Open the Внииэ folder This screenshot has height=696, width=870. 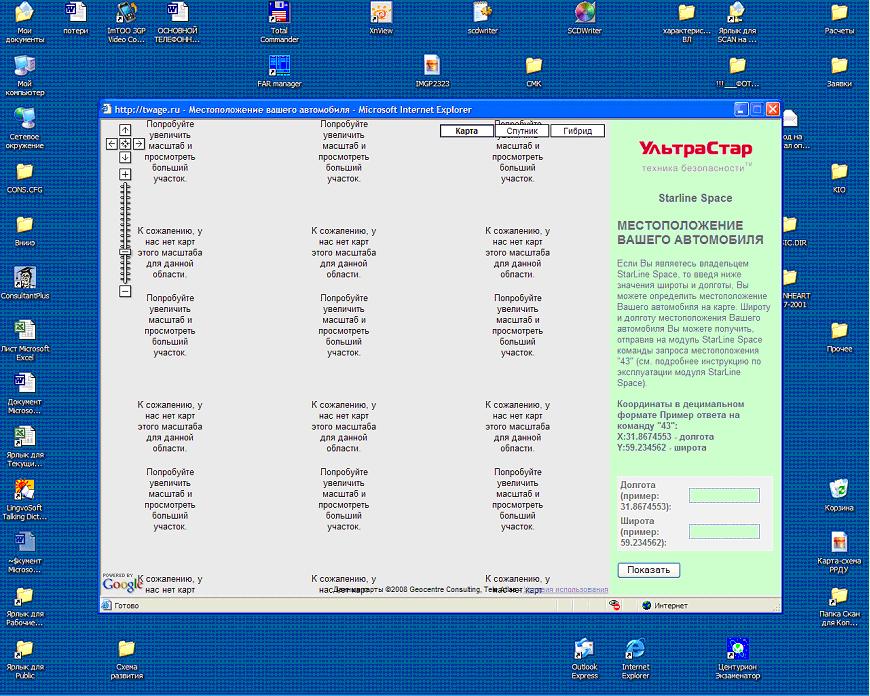click(x=24, y=231)
